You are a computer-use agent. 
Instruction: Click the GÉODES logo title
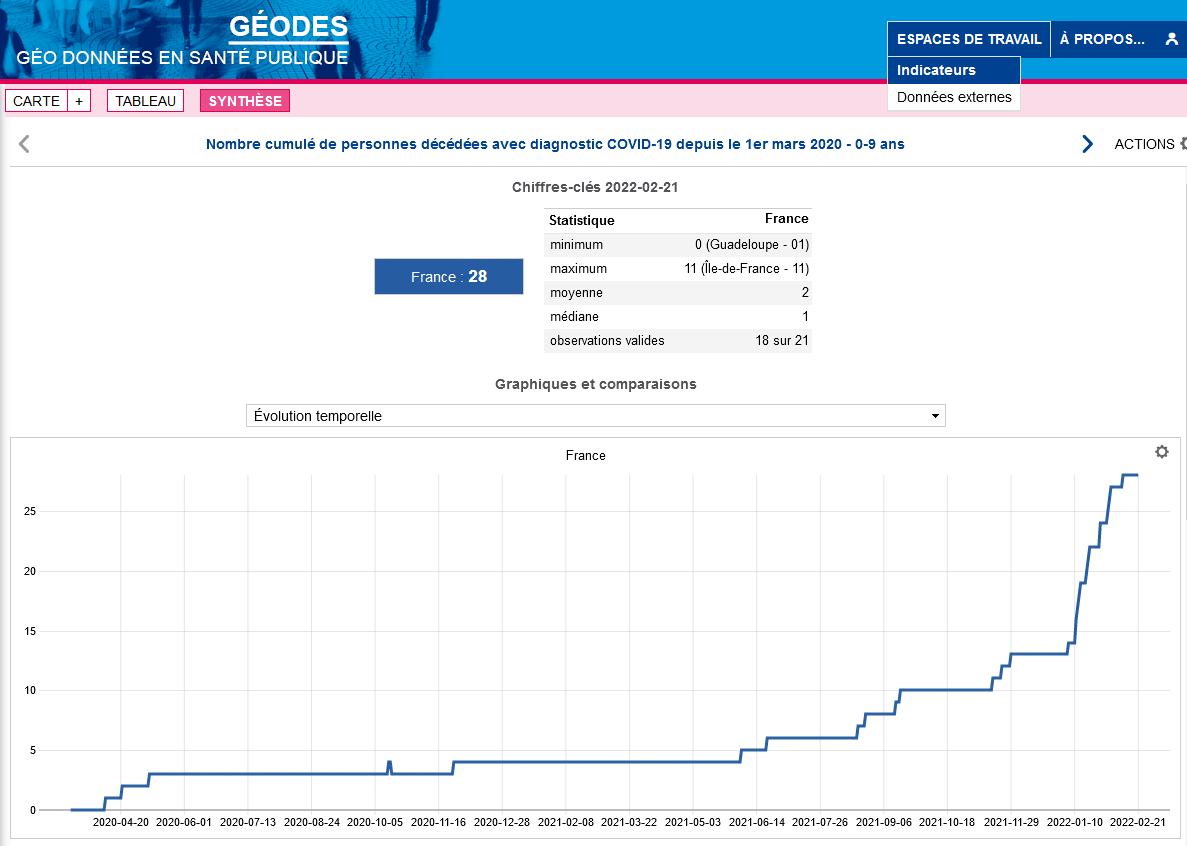(288, 26)
